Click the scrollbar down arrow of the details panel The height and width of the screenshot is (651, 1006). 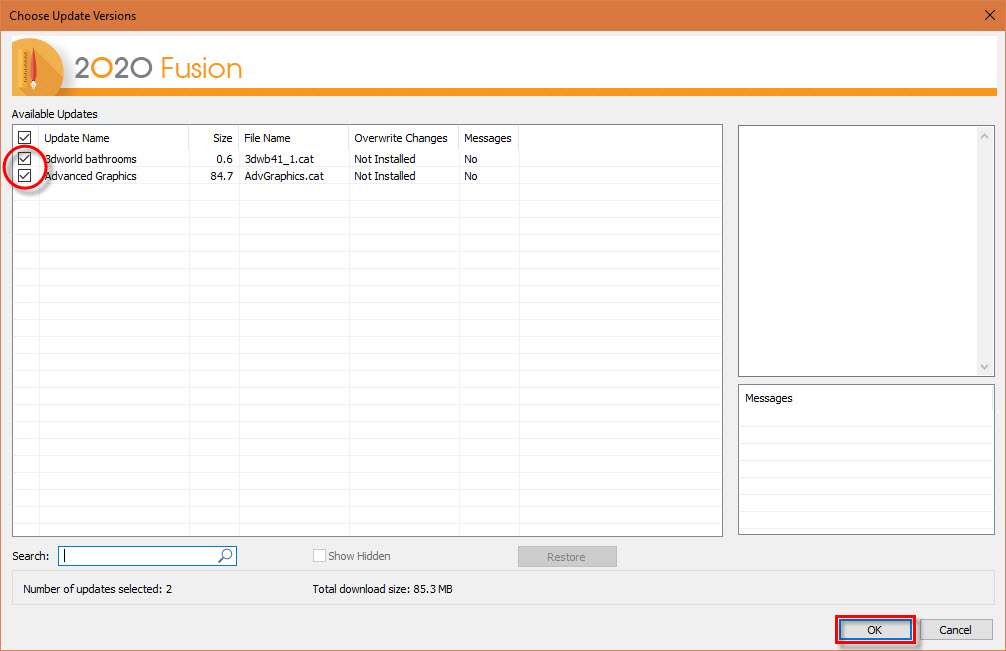[985, 366]
